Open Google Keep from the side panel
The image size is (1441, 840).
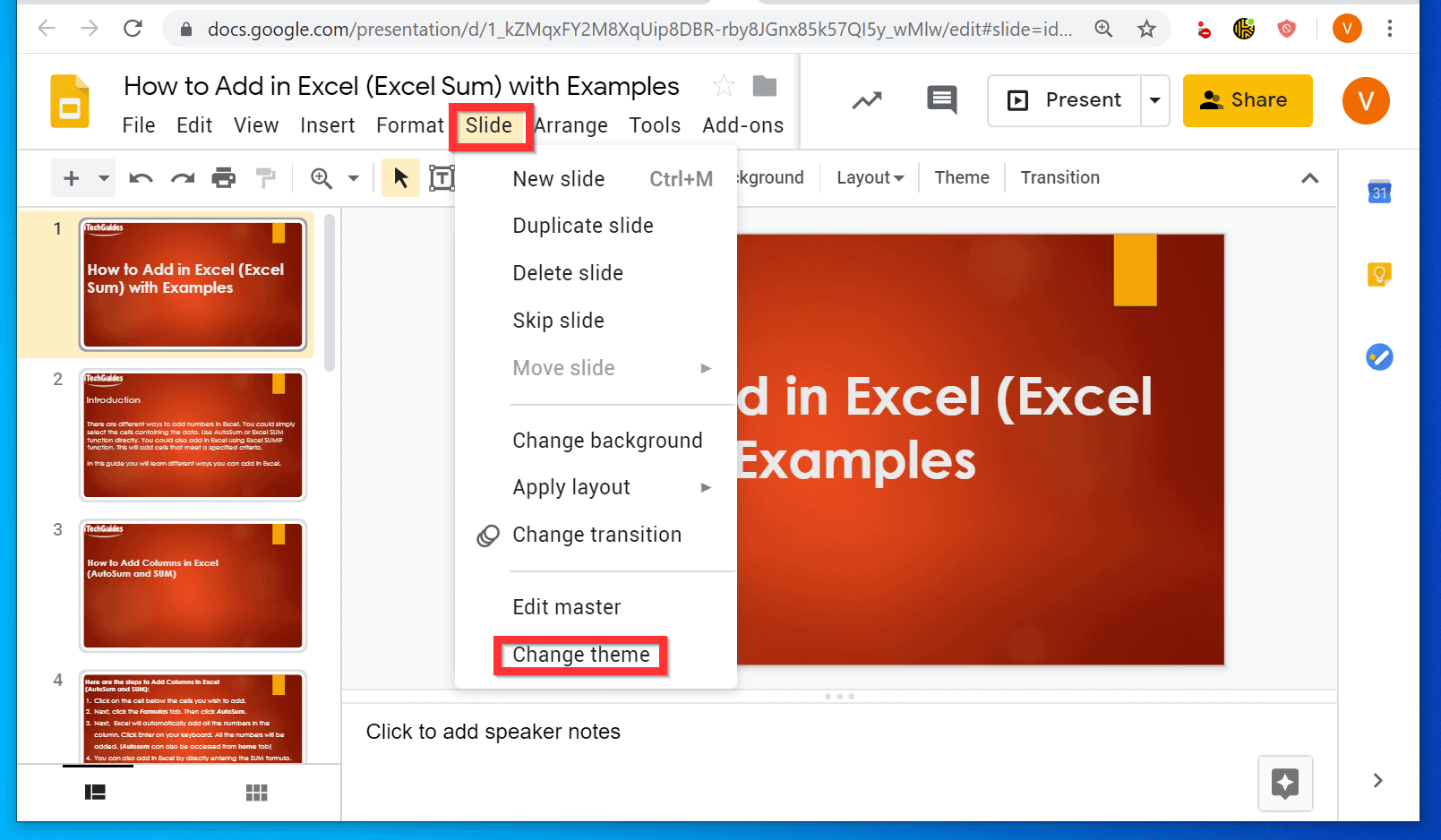click(x=1380, y=274)
